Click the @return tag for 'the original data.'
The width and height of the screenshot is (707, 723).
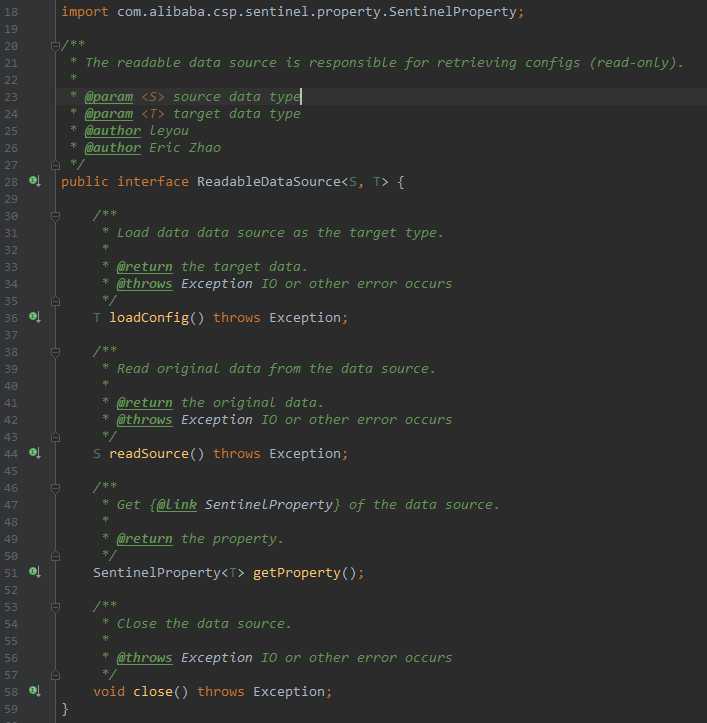(145, 403)
